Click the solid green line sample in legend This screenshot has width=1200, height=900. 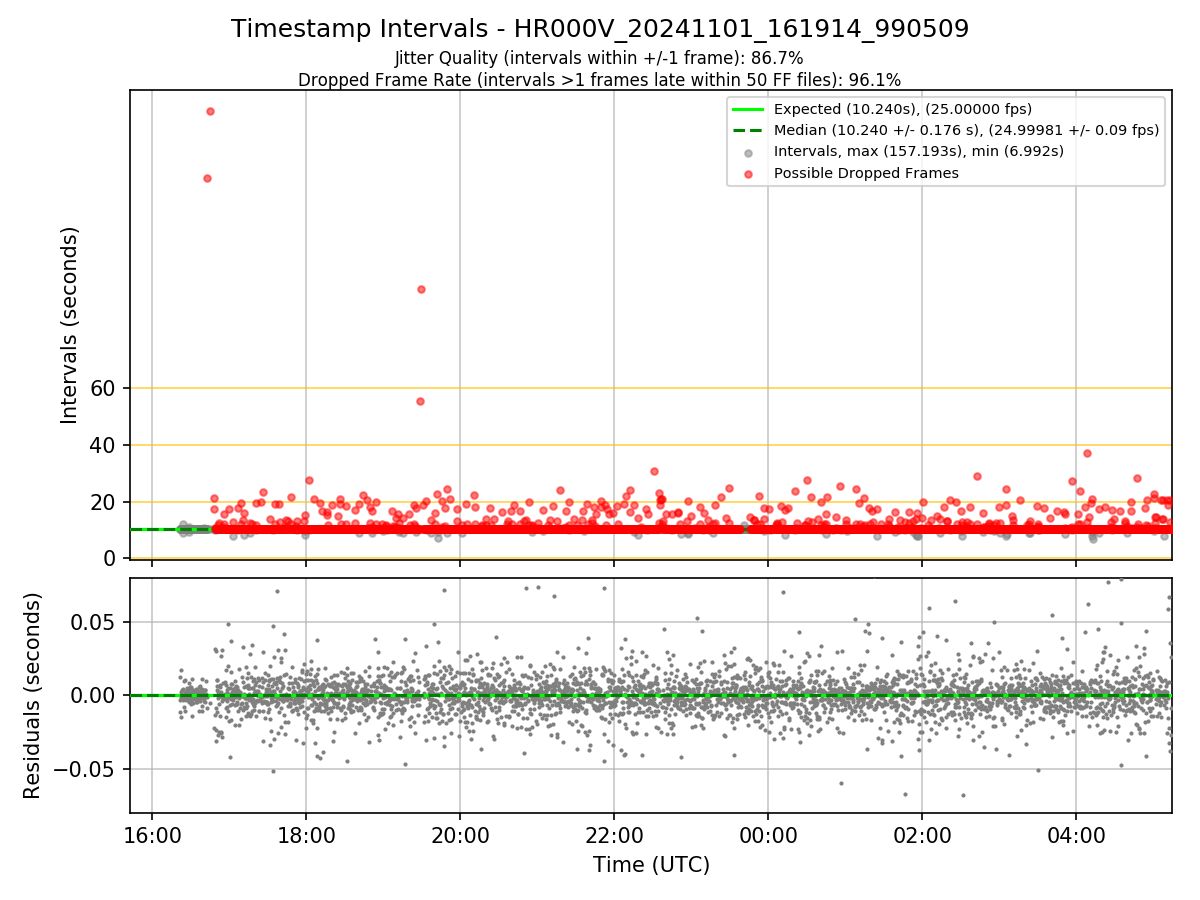tap(748, 109)
